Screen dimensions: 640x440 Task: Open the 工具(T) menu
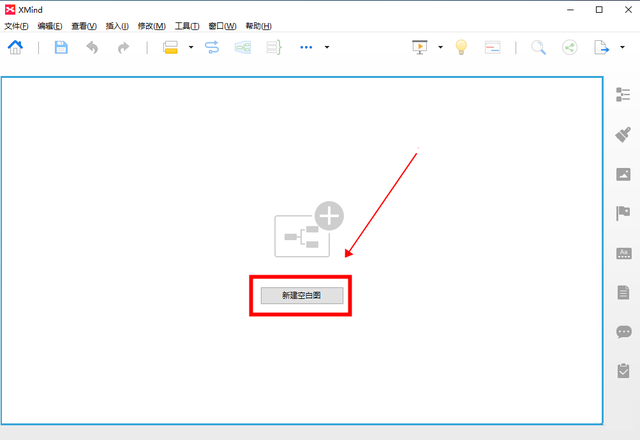click(x=187, y=26)
